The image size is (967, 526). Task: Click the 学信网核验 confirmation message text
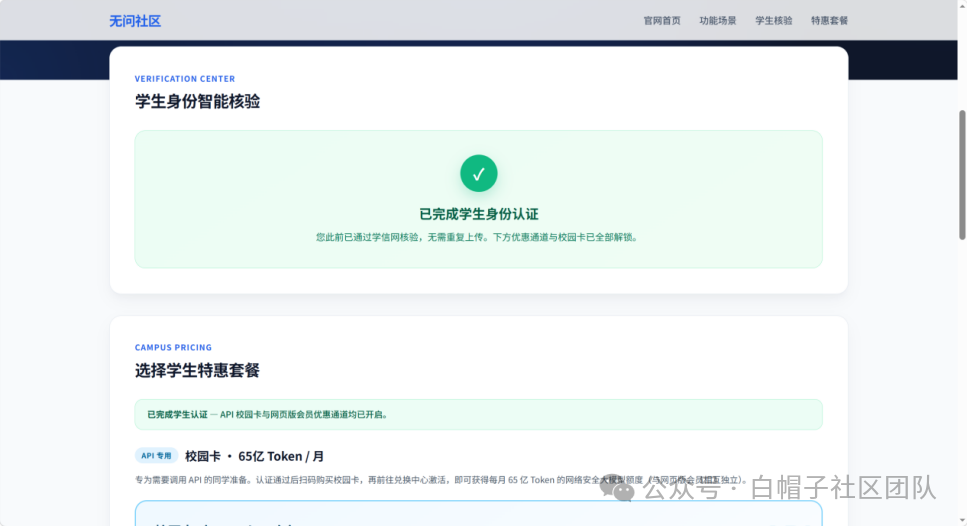coord(479,237)
